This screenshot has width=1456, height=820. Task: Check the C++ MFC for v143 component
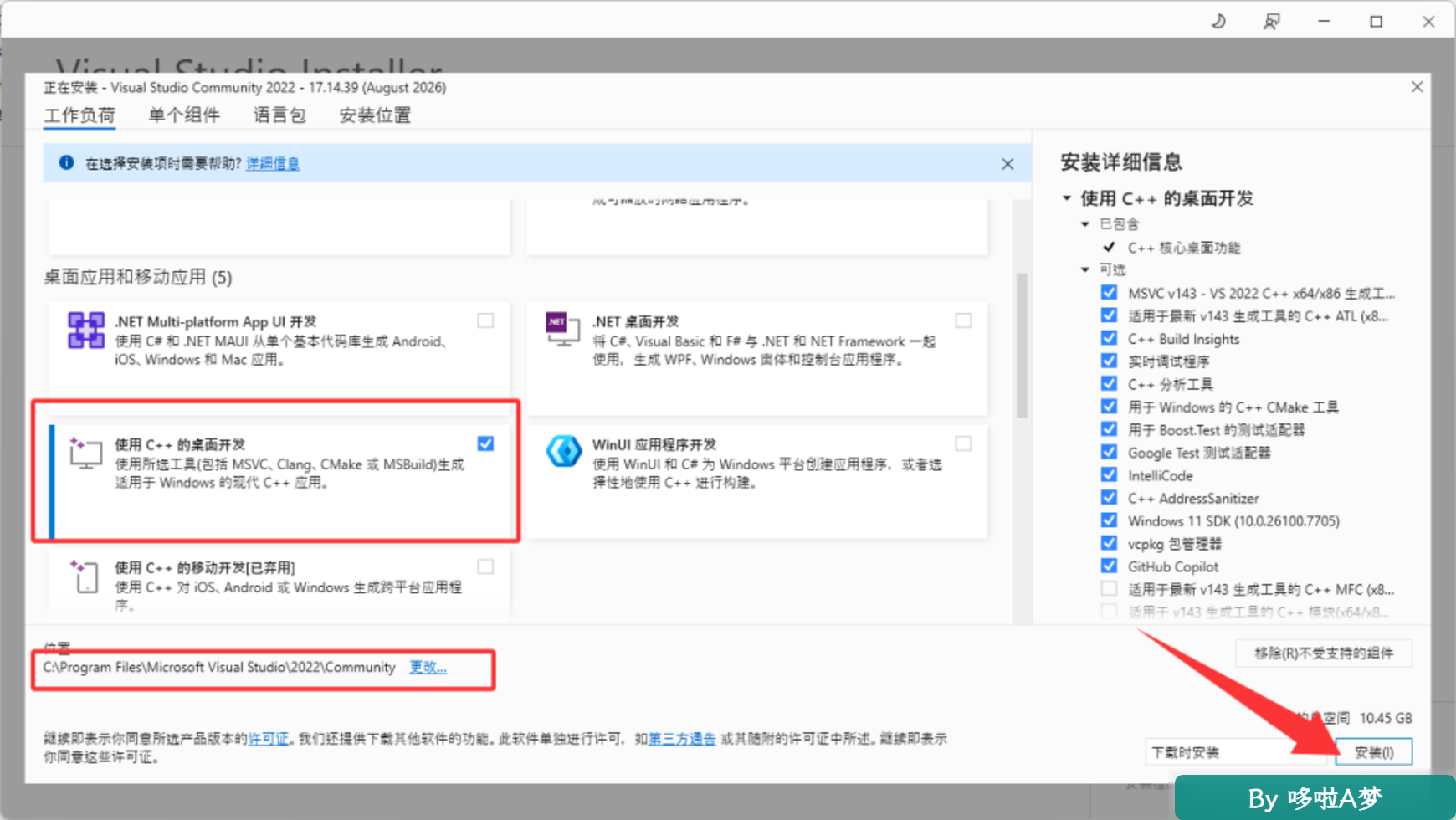1109,589
